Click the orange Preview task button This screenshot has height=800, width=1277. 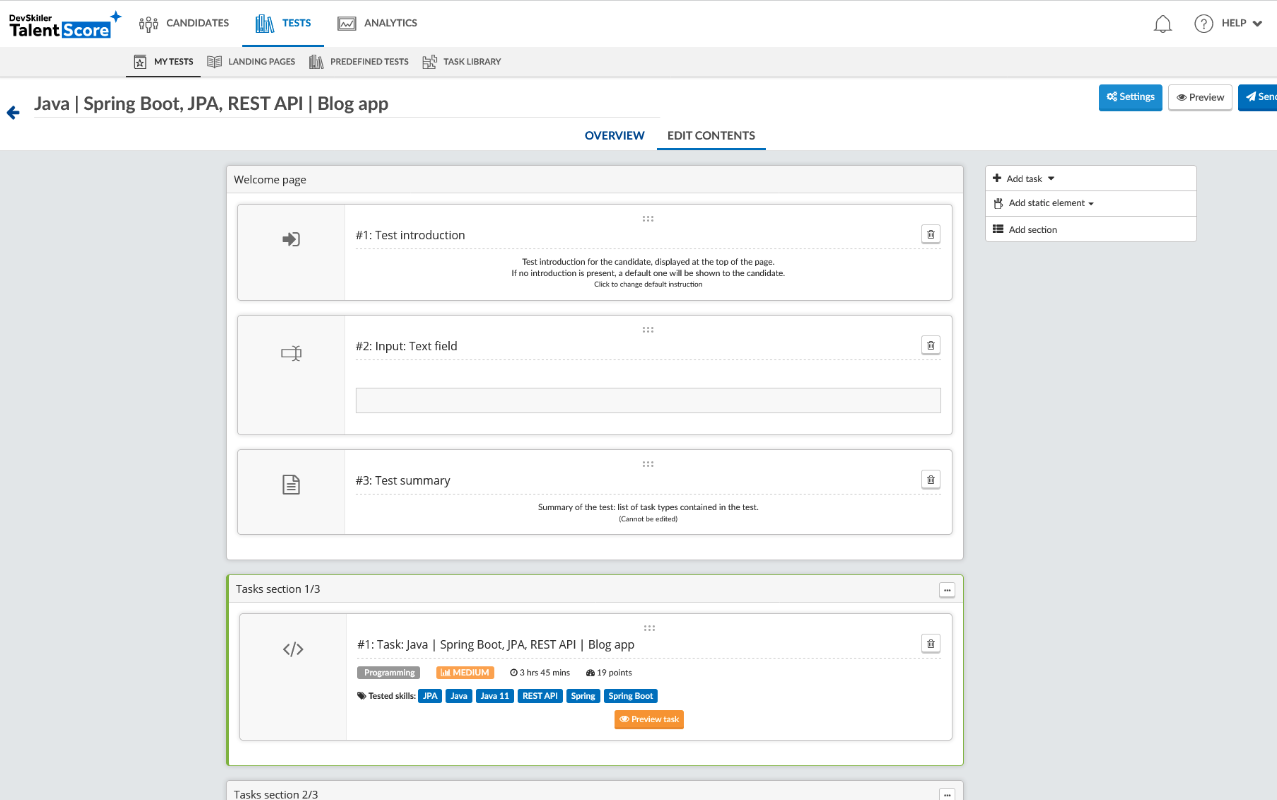pyautogui.click(x=648, y=719)
